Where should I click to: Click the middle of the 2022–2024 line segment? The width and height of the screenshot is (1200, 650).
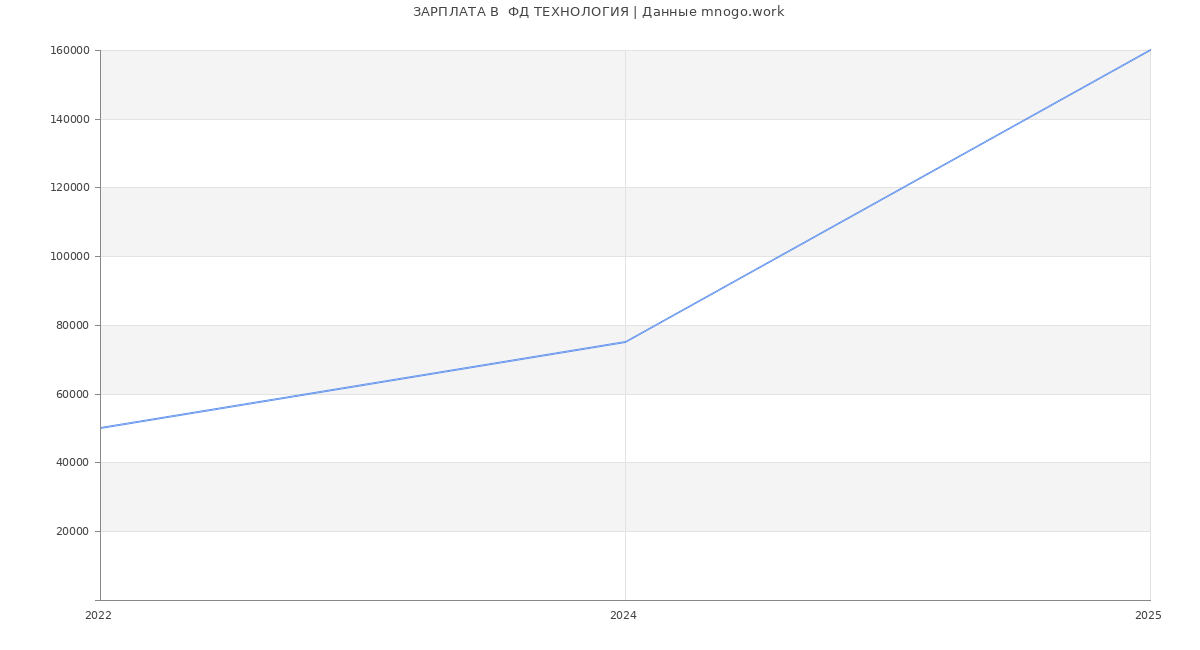pyautogui.click(x=363, y=385)
